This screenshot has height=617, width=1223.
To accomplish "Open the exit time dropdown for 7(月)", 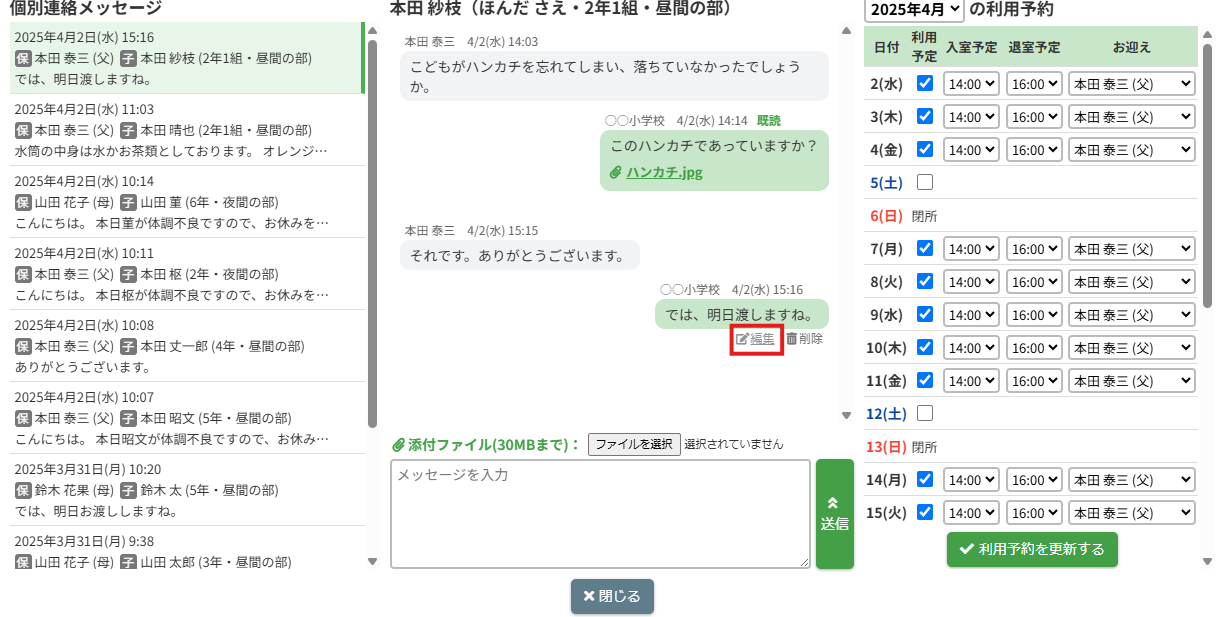I will point(1034,248).
